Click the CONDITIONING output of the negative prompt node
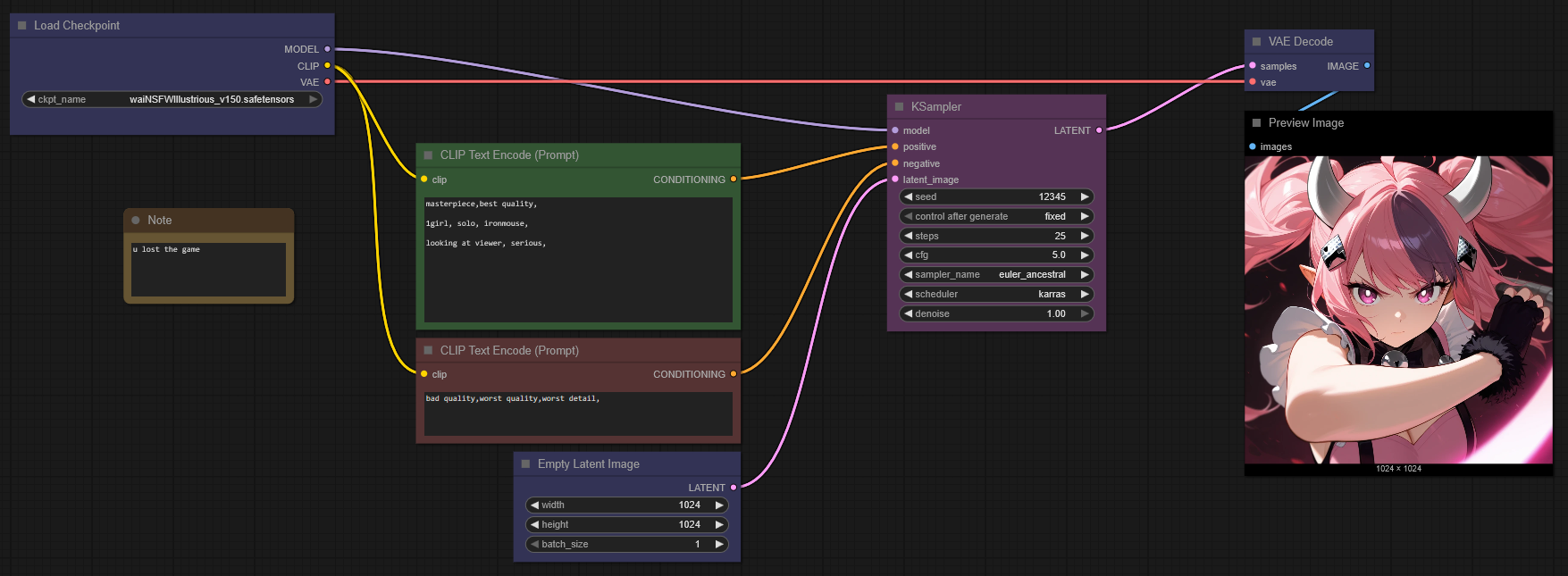The height and width of the screenshot is (576, 1568). (734, 374)
